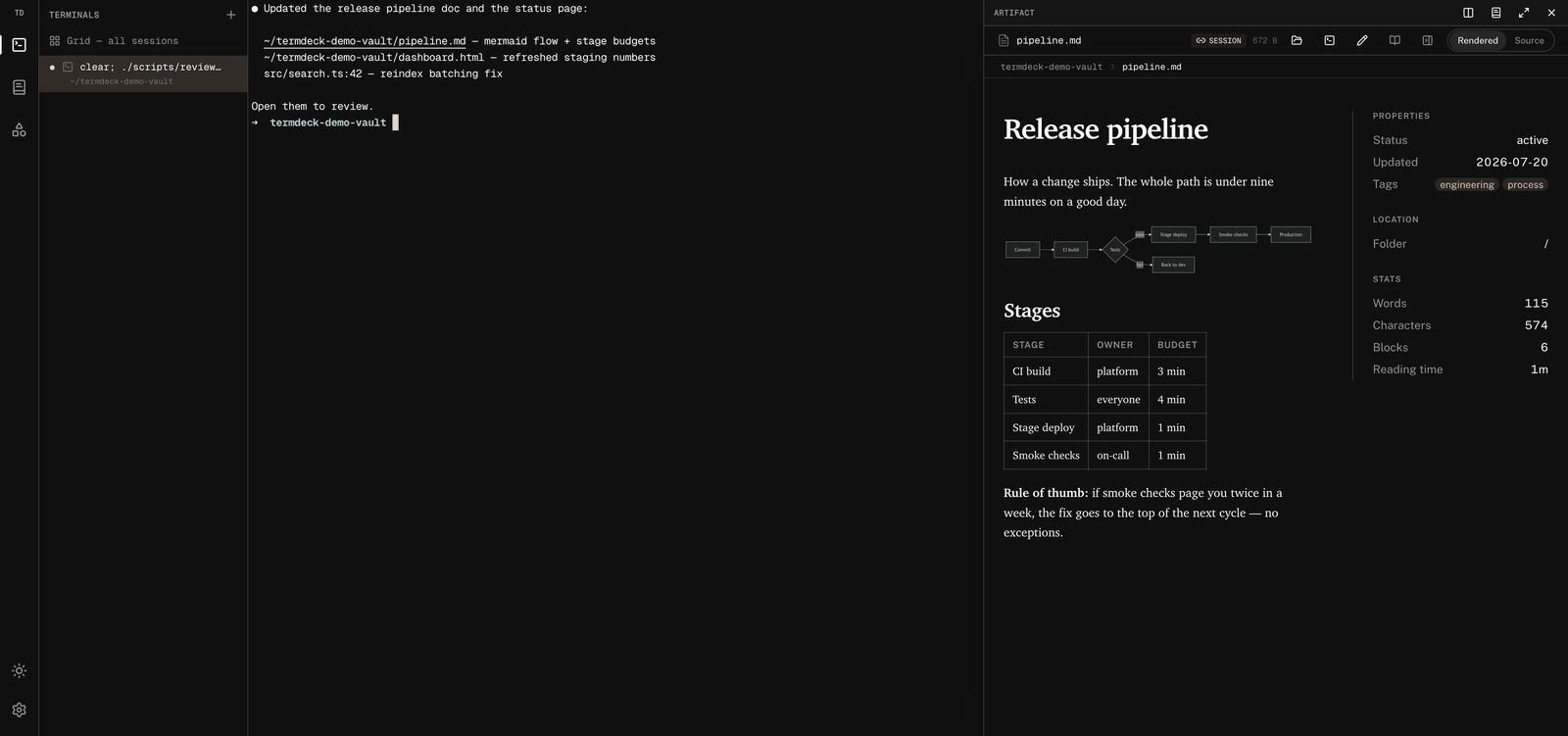Click the Blocks count 6

coord(1544,348)
